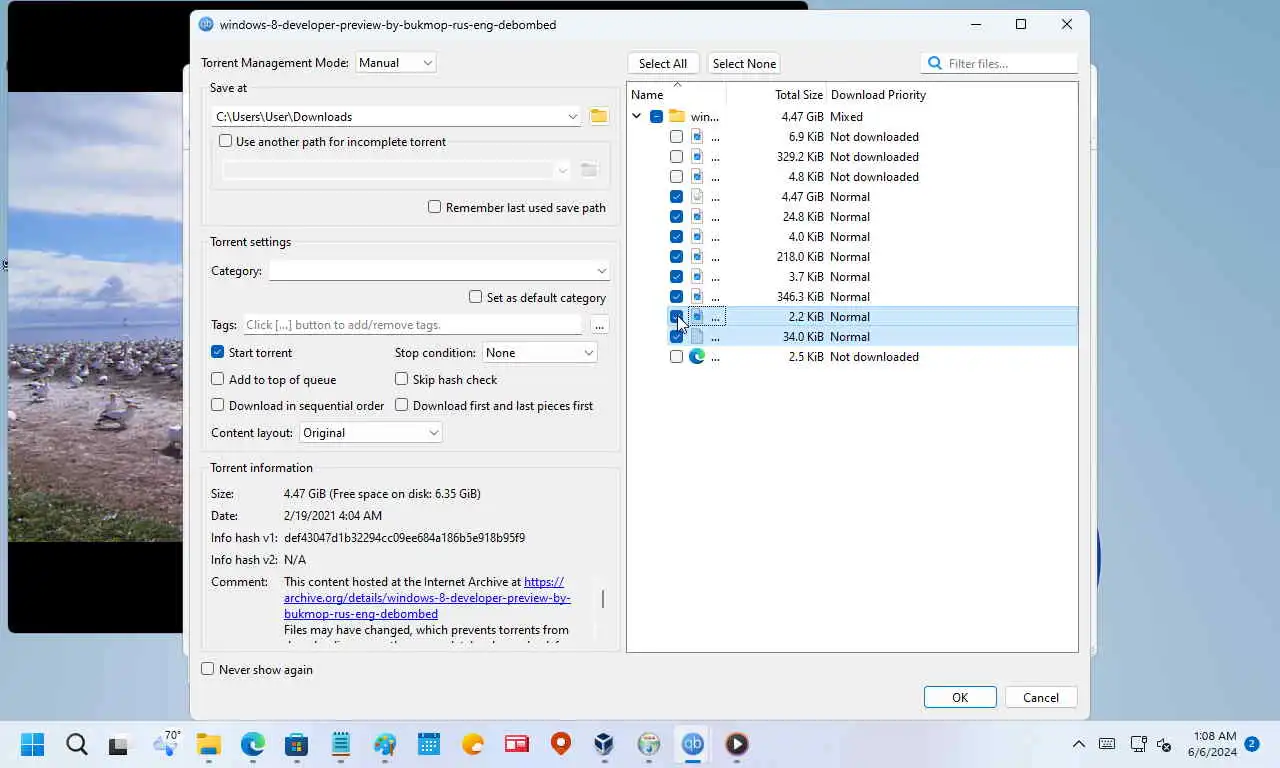Viewport: 1280px width, 768px height.
Task: Open the save path dropdown arrow
Action: tap(572, 116)
